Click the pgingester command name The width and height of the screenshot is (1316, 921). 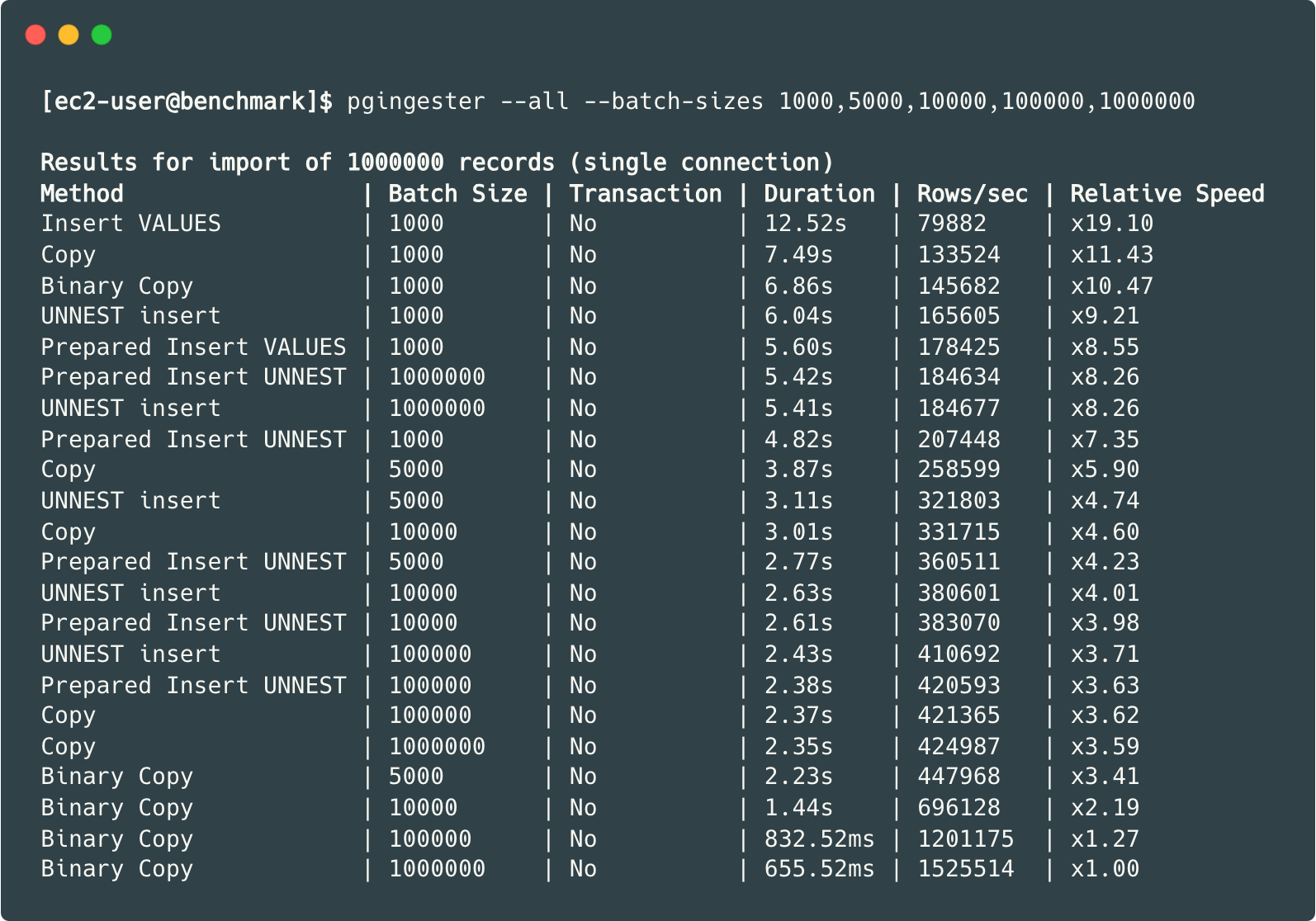point(415,102)
